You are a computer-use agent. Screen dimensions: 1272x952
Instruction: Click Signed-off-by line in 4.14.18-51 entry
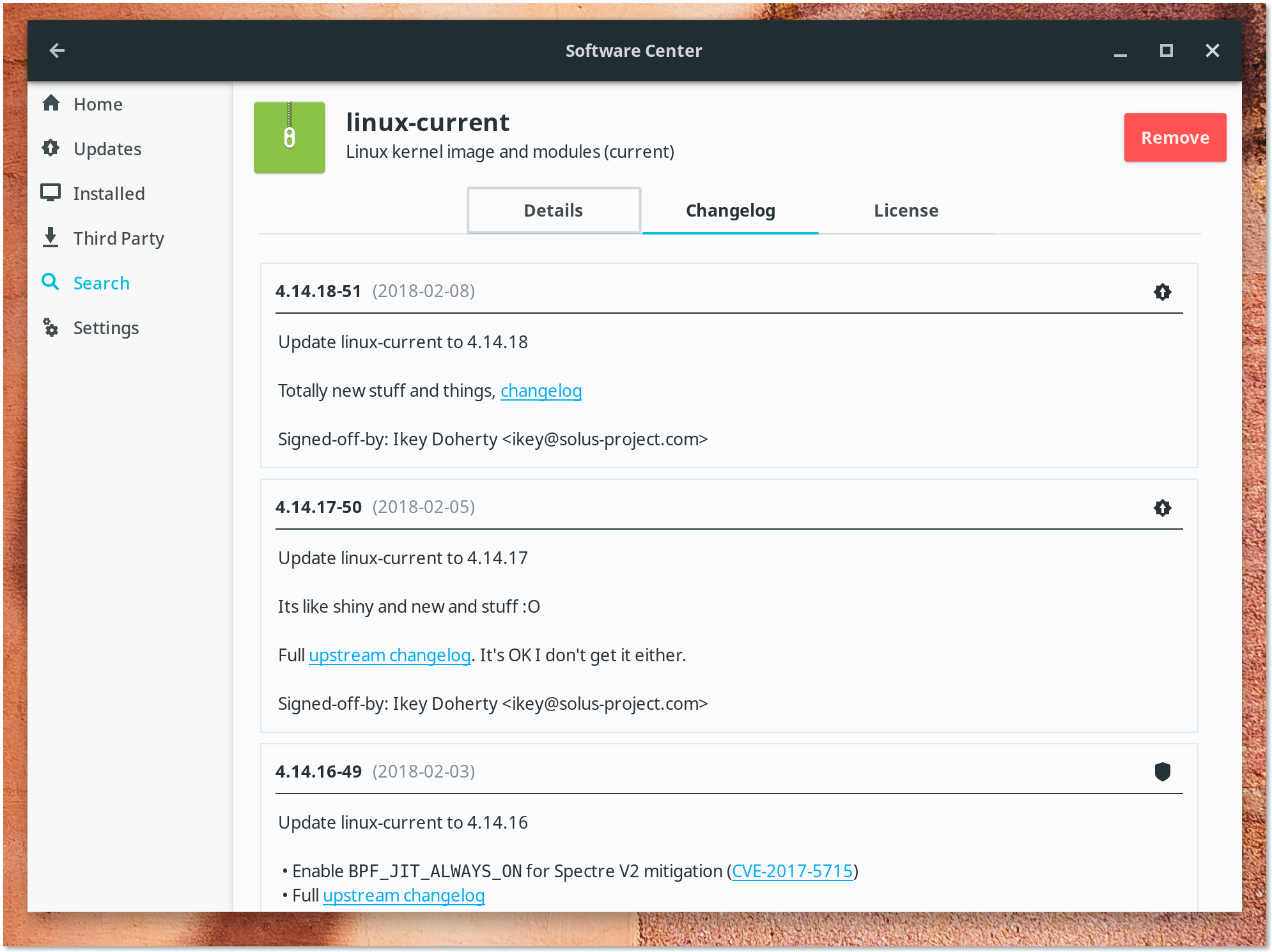(493, 439)
